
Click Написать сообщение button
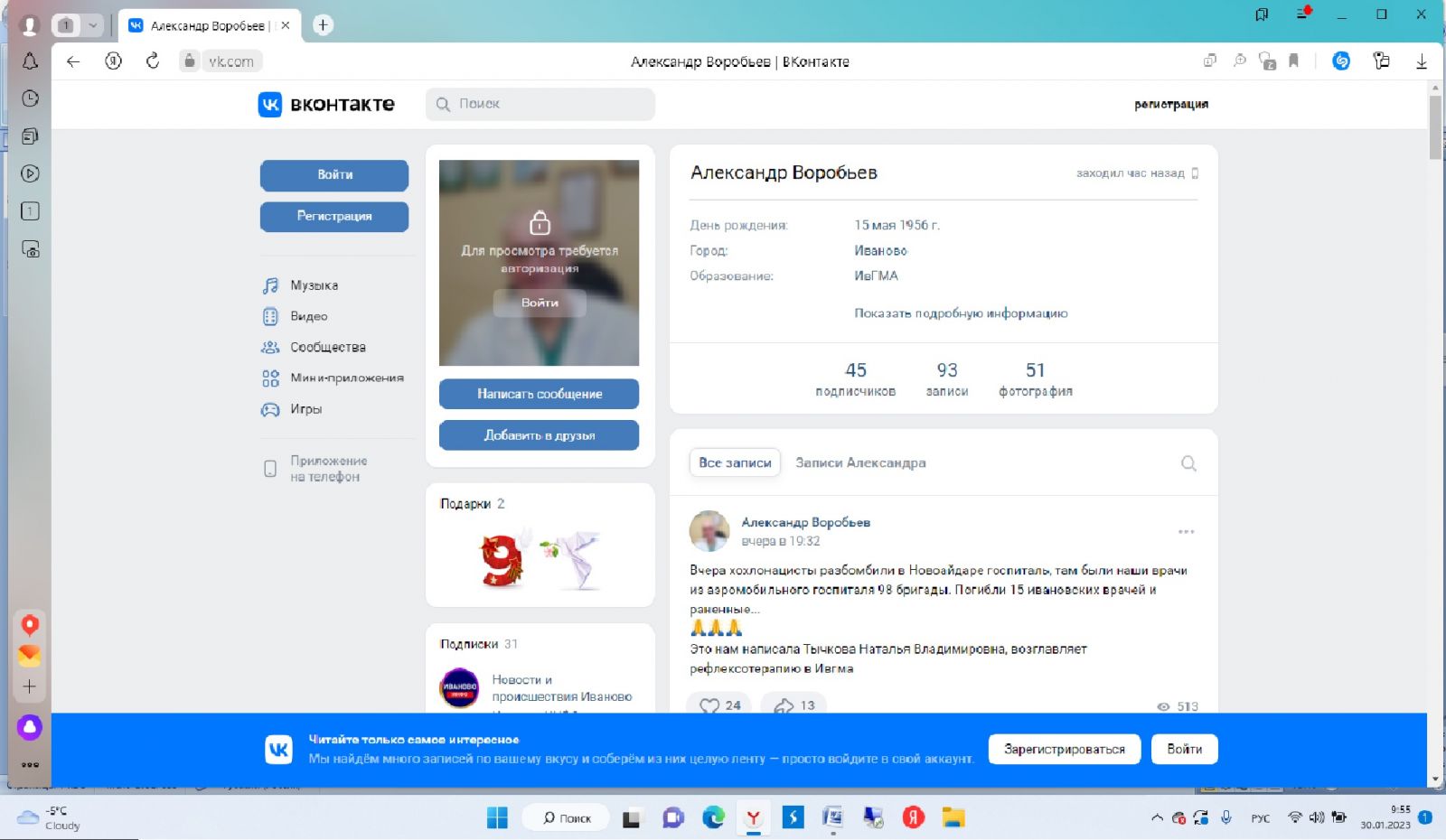pos(539,394)
